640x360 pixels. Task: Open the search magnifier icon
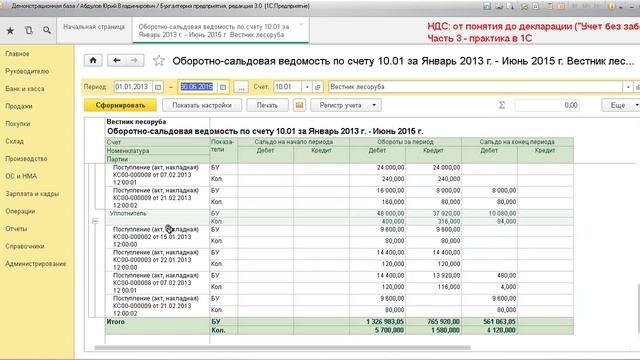tap(47, 31)
